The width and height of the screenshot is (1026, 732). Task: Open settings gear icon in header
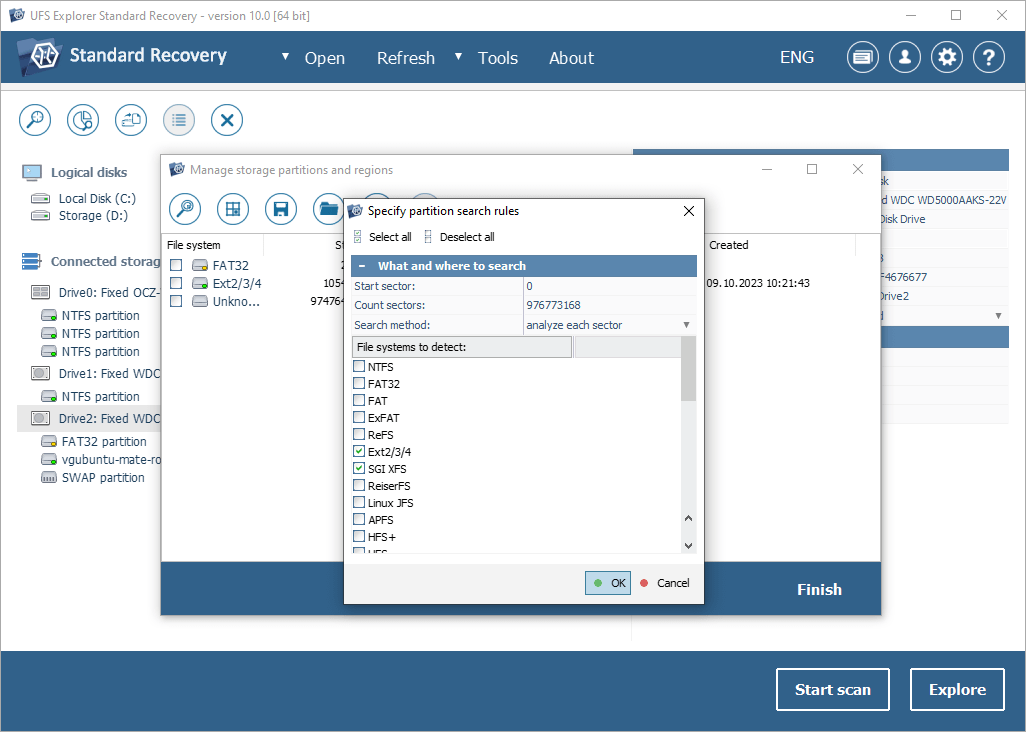click(x=947, y=58)
